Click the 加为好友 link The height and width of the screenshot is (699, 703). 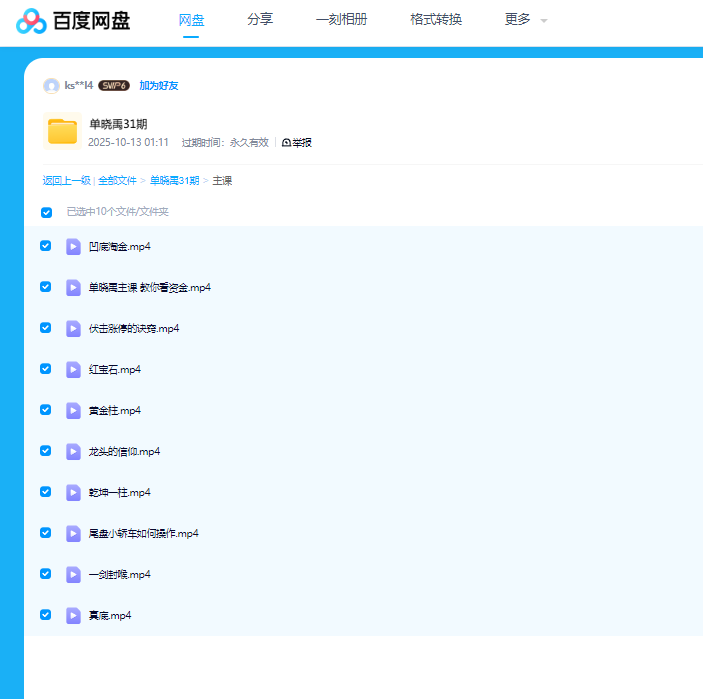click(x=159, y=86)
